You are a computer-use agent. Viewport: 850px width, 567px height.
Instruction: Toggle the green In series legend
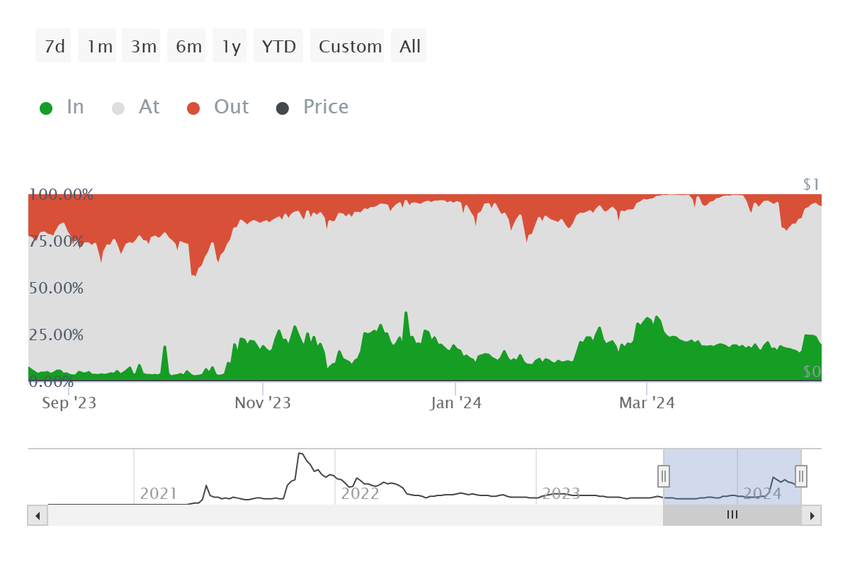pos(62,107)
